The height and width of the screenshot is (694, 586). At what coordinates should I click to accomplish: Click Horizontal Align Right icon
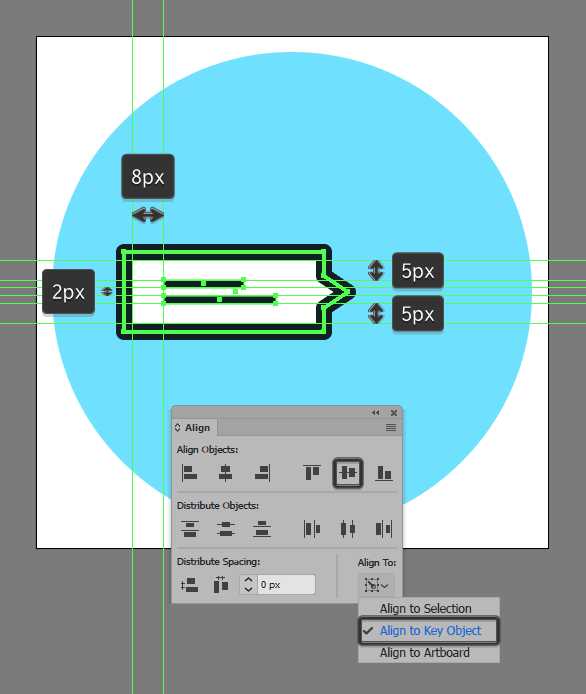coord(262,473)
